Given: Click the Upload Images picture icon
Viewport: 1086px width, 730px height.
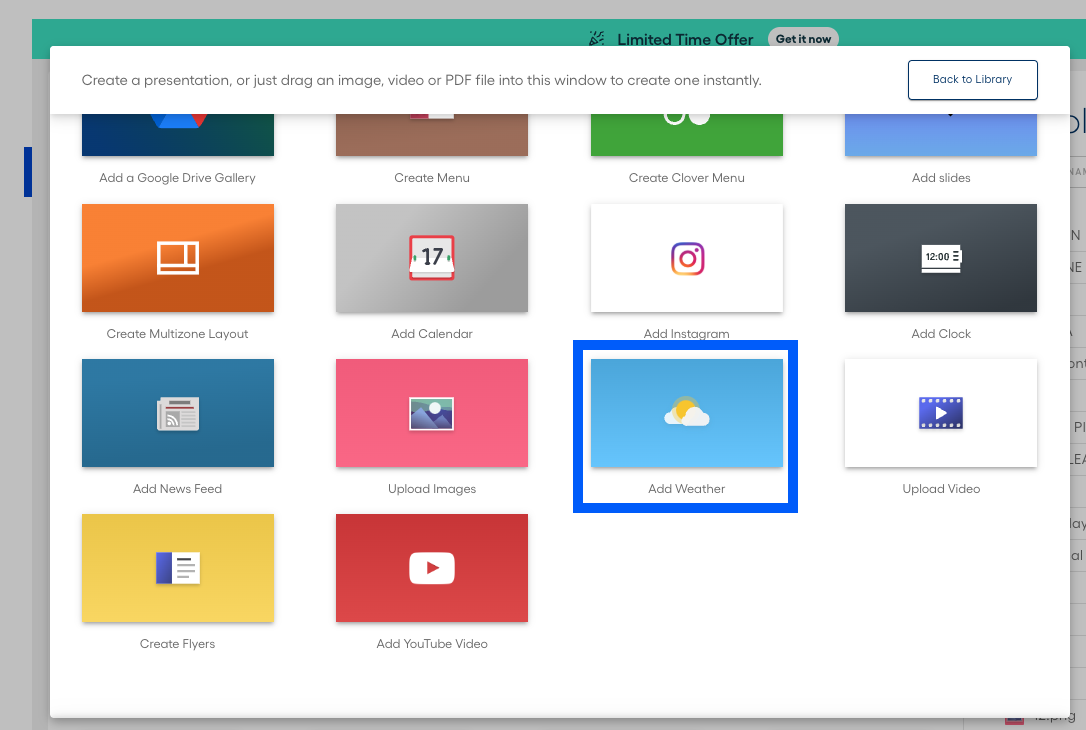Looking at the screenshot, I should click(431, 413).
